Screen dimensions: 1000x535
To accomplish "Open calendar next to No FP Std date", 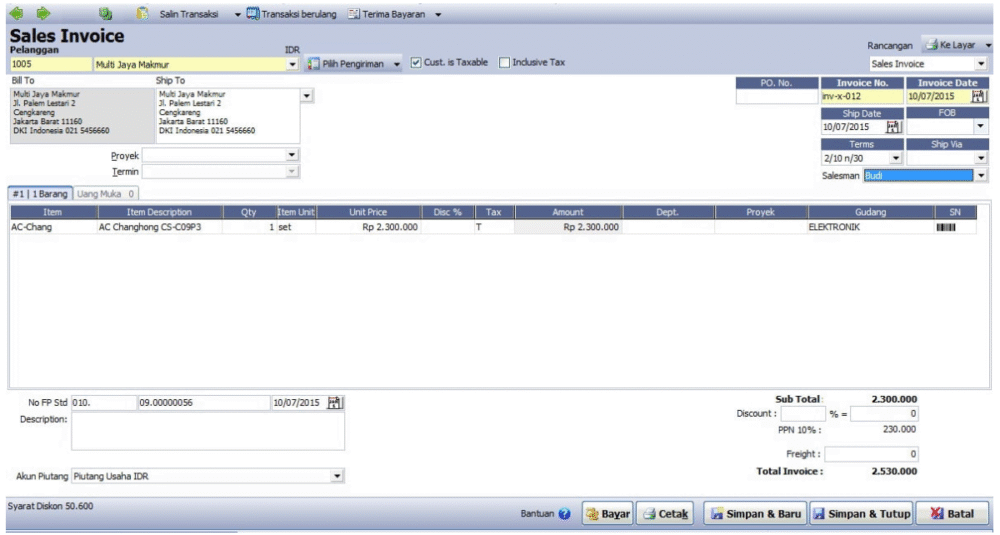I will (336, 403).
